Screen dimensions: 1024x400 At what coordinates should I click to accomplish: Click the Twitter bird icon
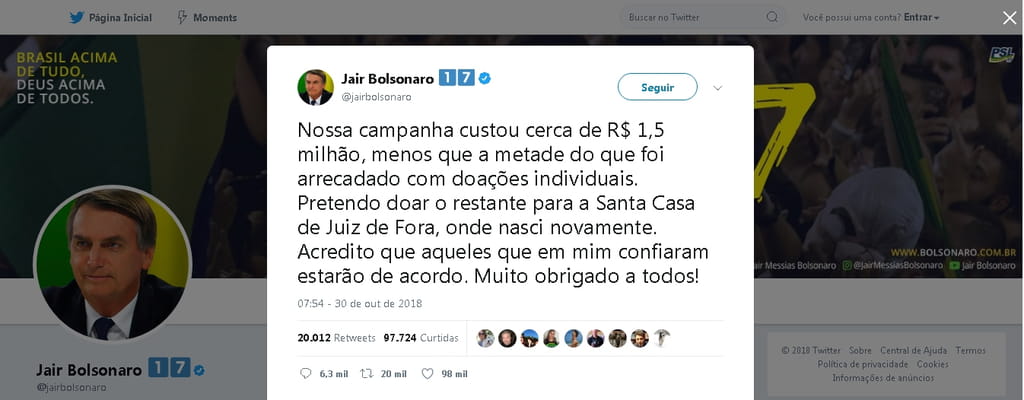(77, 18)
